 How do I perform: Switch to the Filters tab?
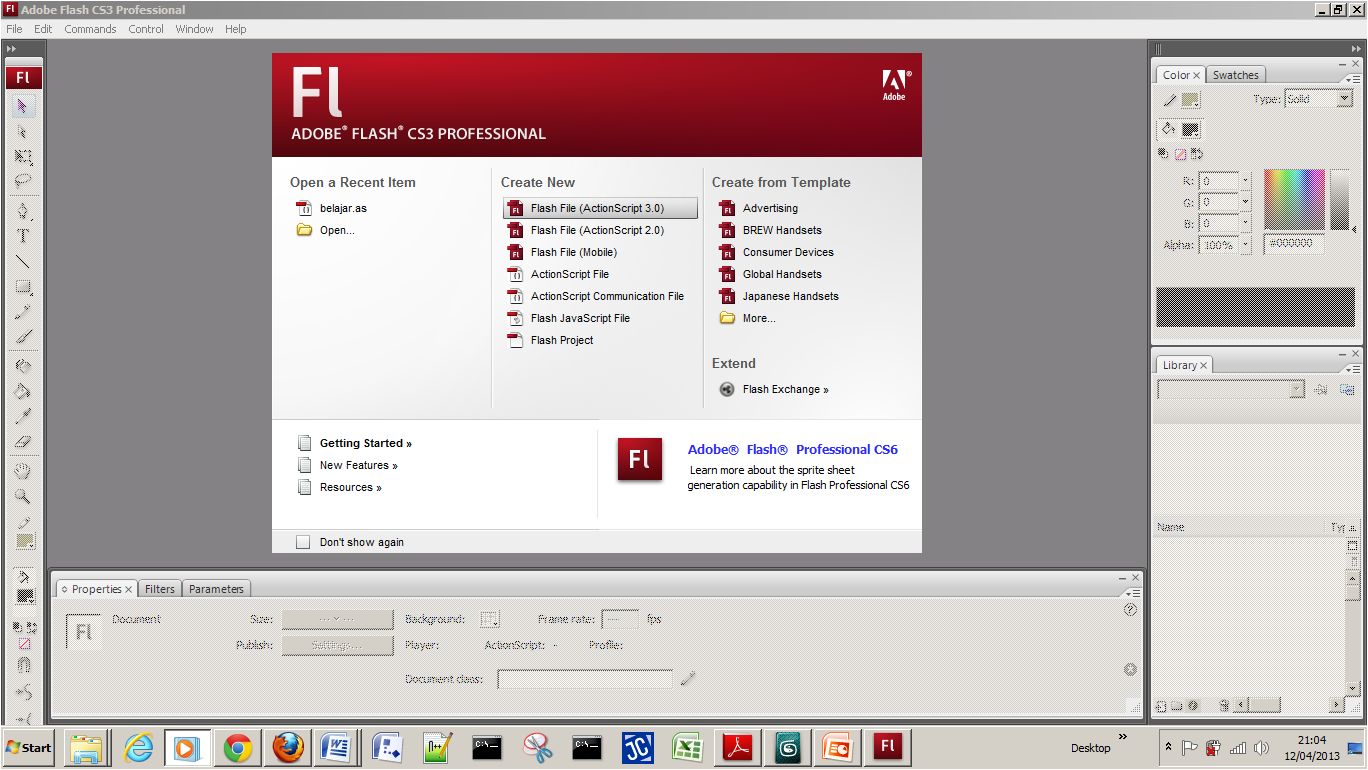pos(160,589)
